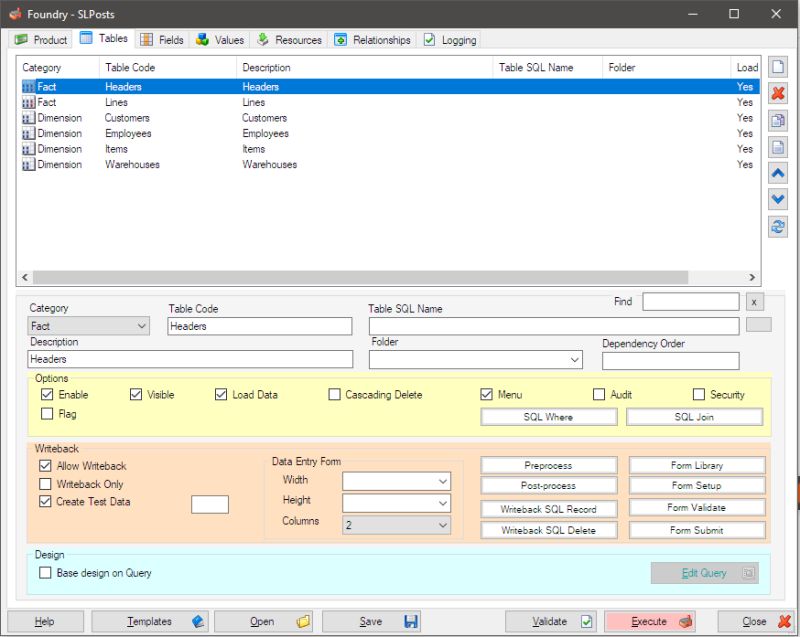Uncheck the Cascading Delete option
800x637 pixels.
click(x=335, y=394)
